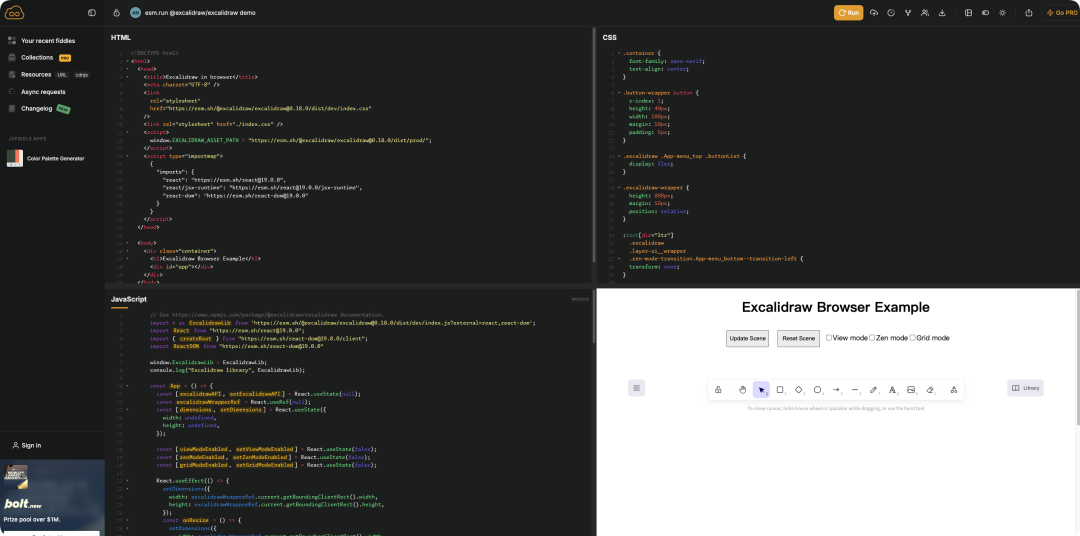Click the Update Scene button
1080x536 pixels.
tap(747, 338)
